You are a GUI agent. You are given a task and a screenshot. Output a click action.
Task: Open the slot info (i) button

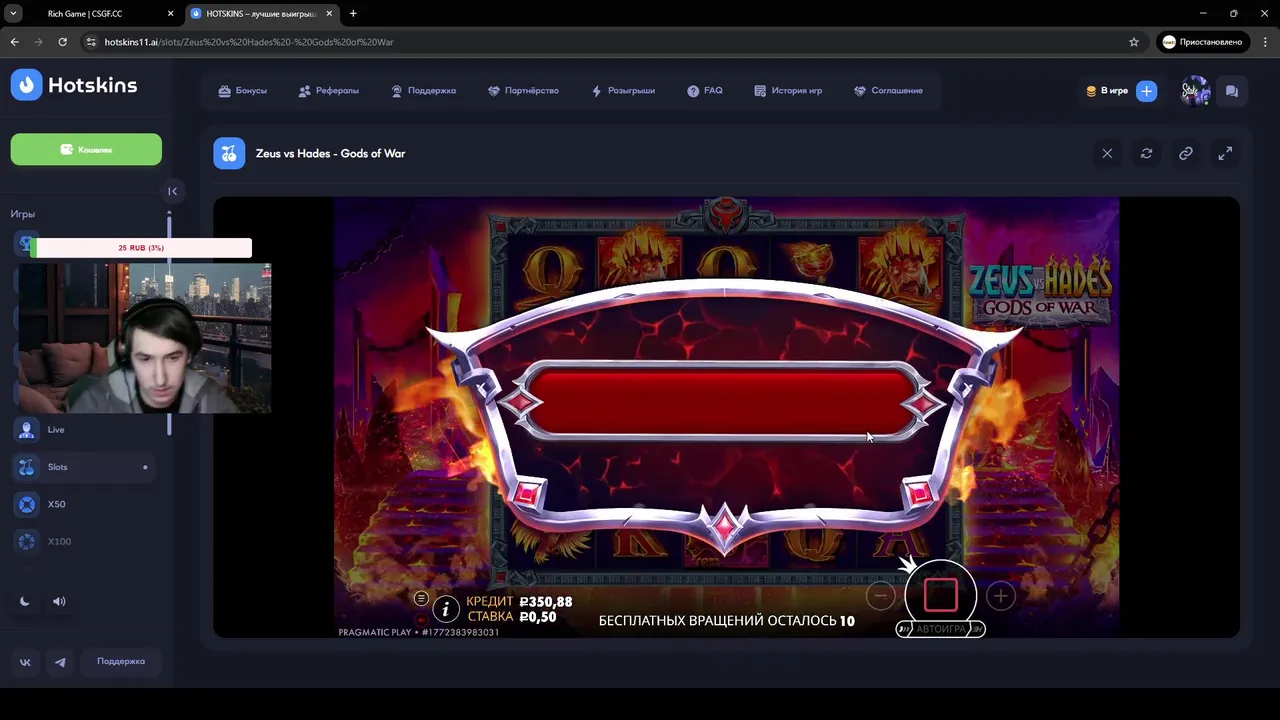pos(445,608)
